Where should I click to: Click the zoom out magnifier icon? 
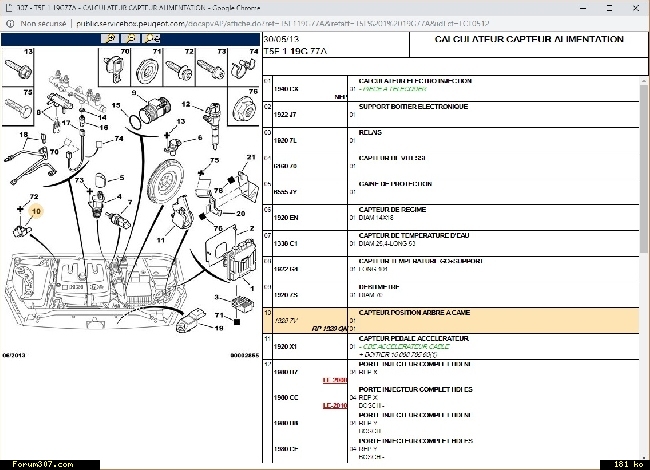131,39
